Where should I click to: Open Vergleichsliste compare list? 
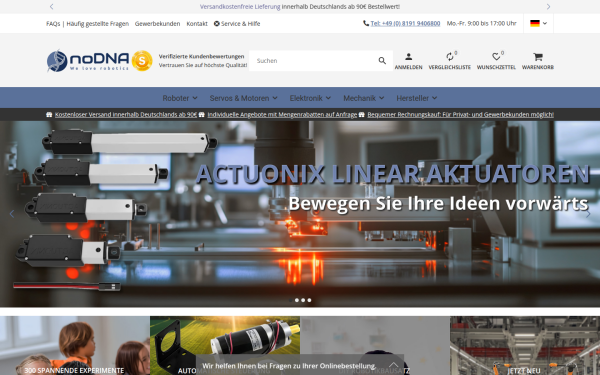coord(450,61)
